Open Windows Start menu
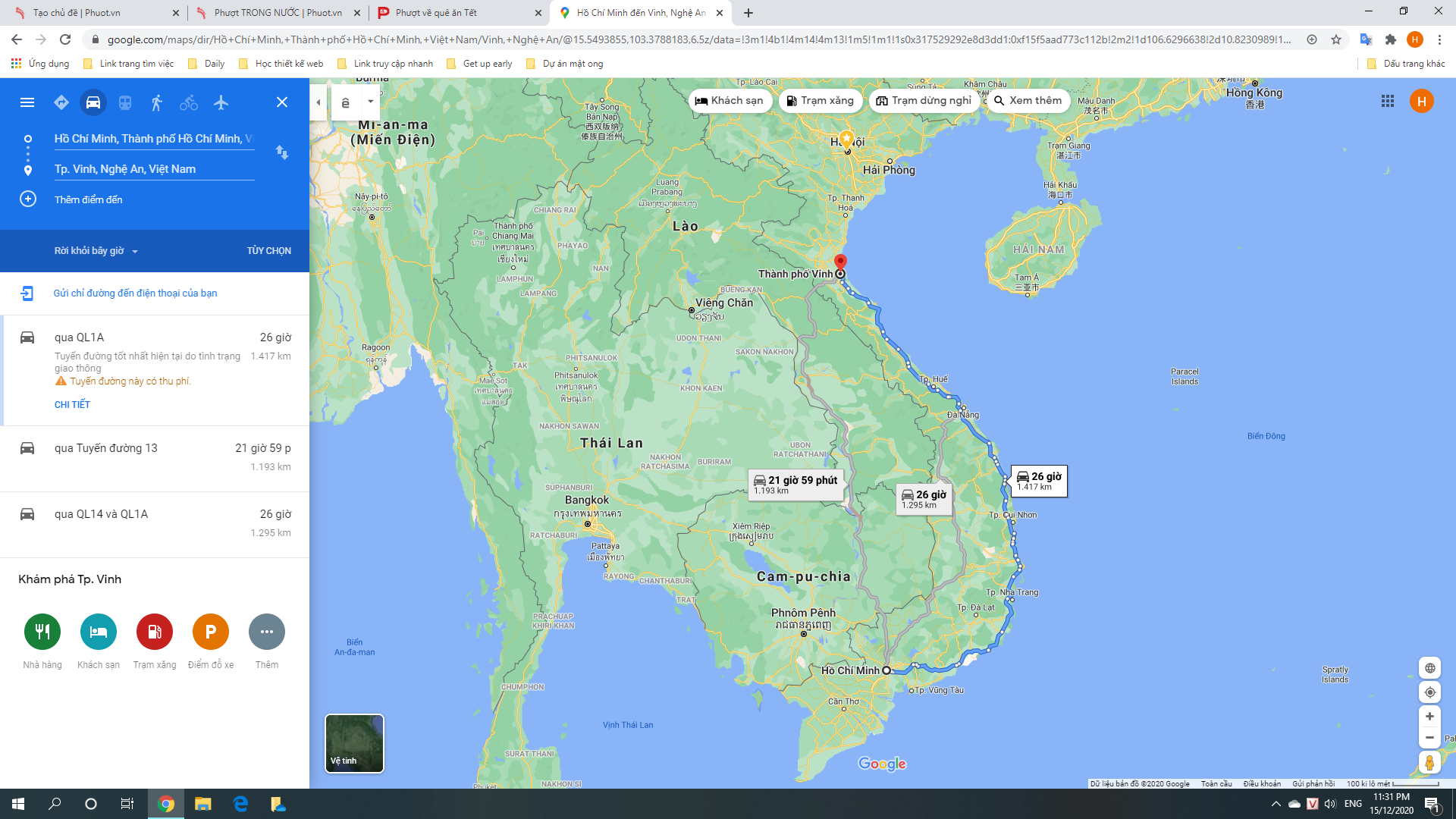1456x819 pixels. click(18, 804)
